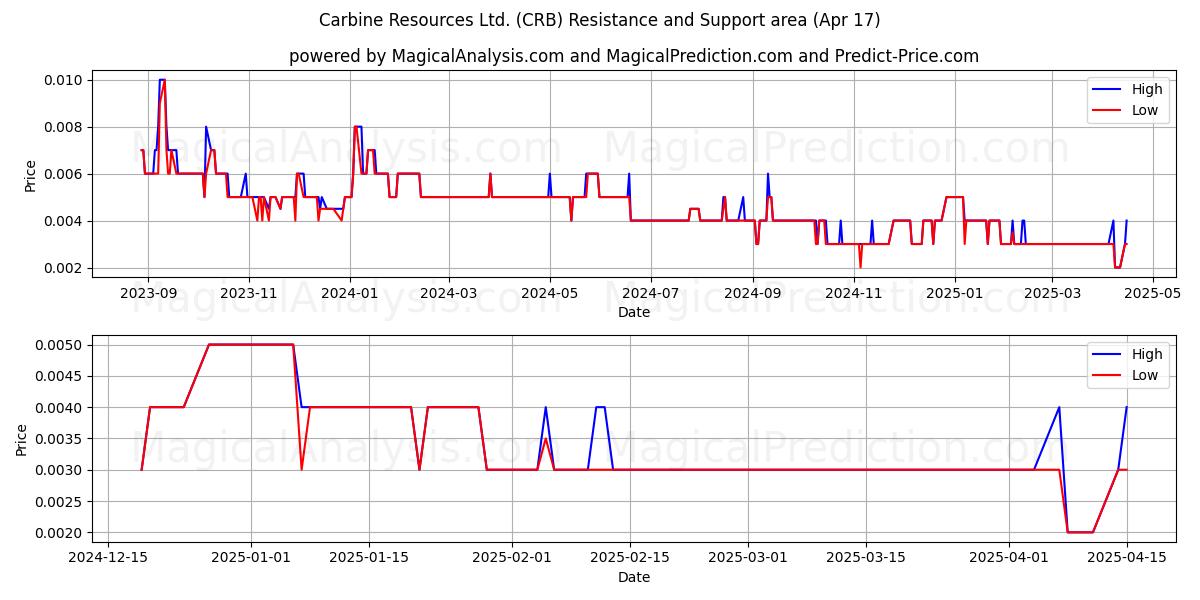Click 'Low' in the top chart legend
Image resolution: width=1200 pixels, height=600 pixels.
[x=1145, y=110]
